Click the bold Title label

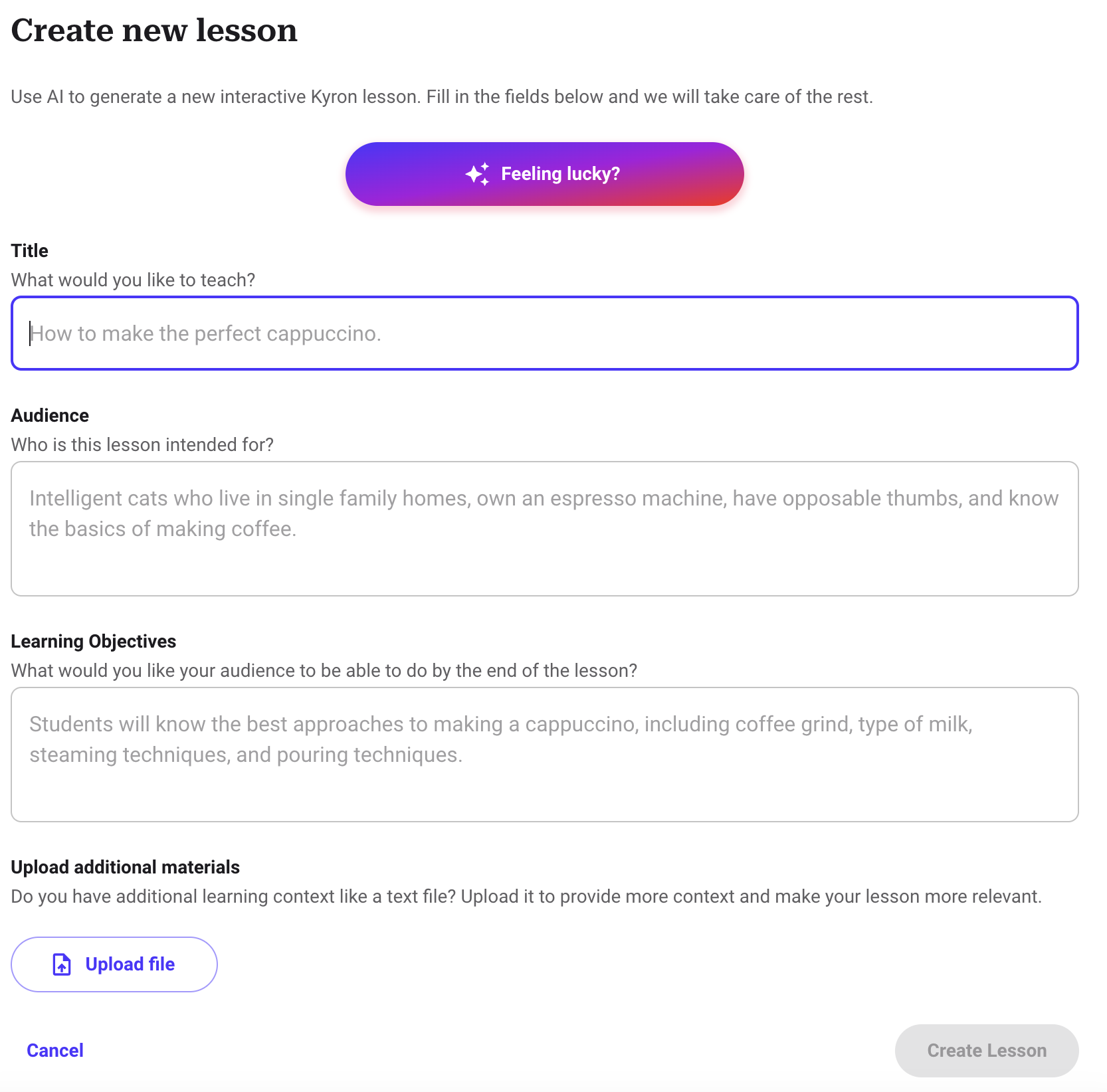tap(30, 250)
